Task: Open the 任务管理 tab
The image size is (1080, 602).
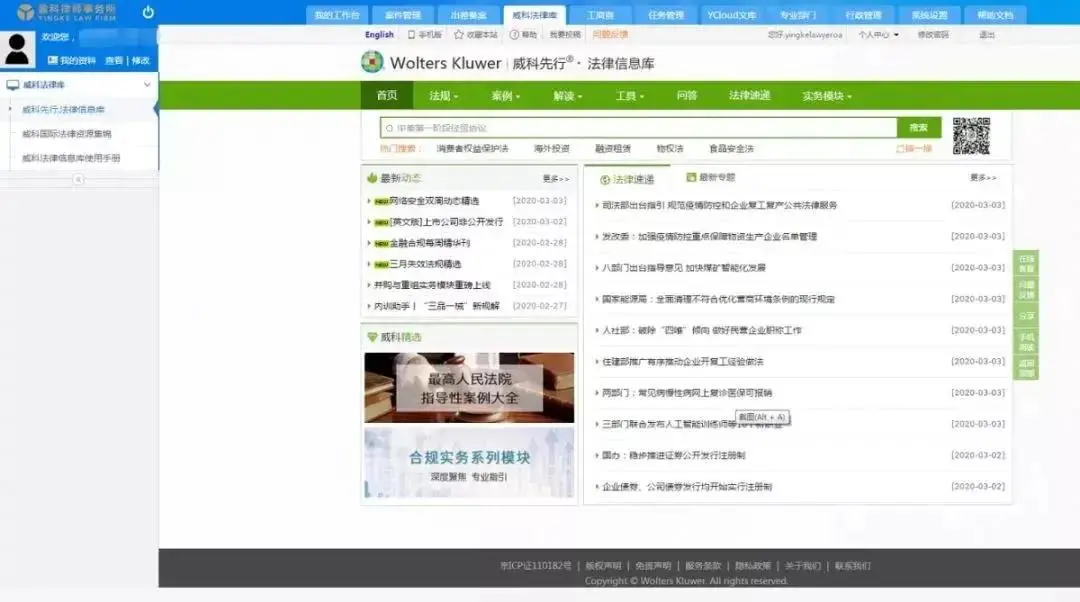Action: 666,14
